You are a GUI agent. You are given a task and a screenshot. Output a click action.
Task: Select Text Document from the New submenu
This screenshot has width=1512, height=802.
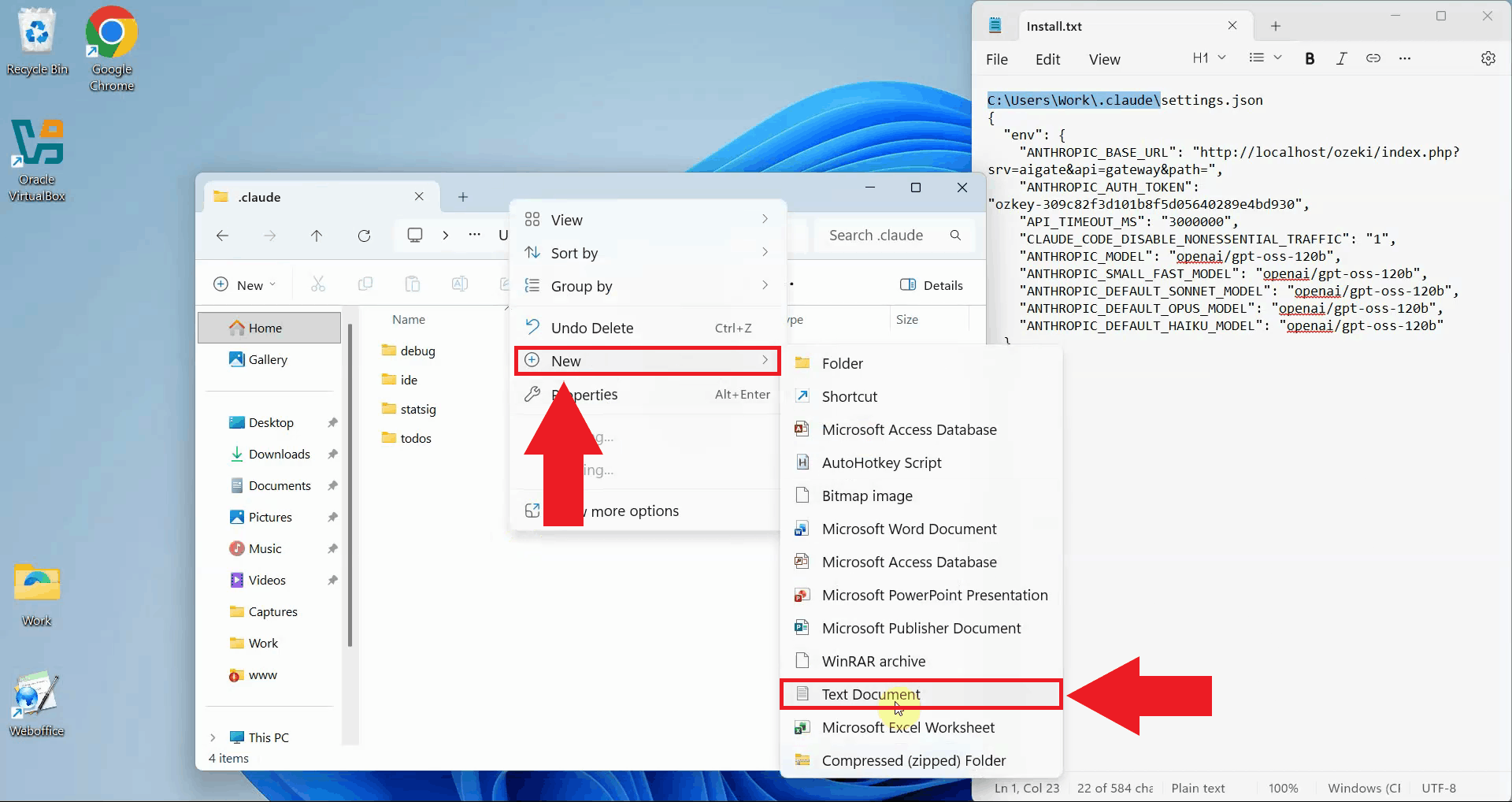[869, 694]
